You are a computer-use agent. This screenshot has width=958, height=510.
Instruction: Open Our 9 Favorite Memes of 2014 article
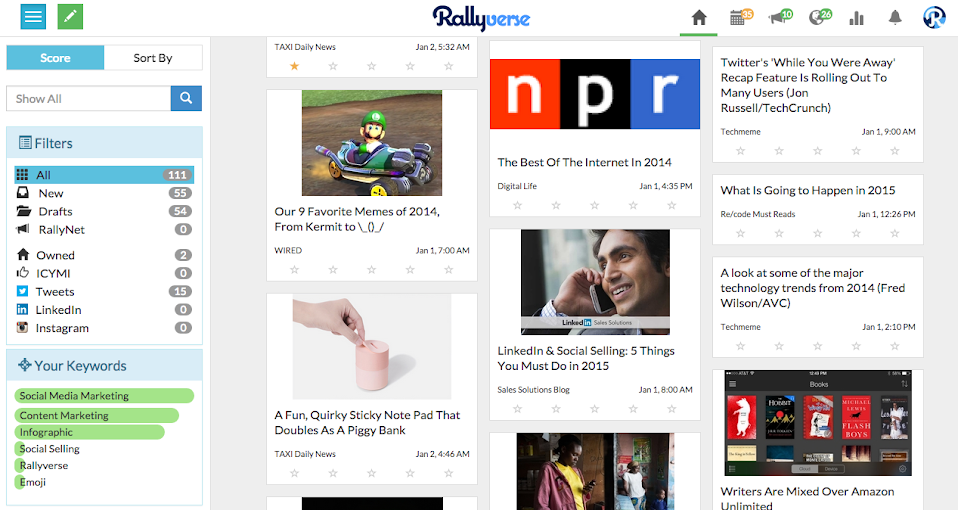[357, 219]
